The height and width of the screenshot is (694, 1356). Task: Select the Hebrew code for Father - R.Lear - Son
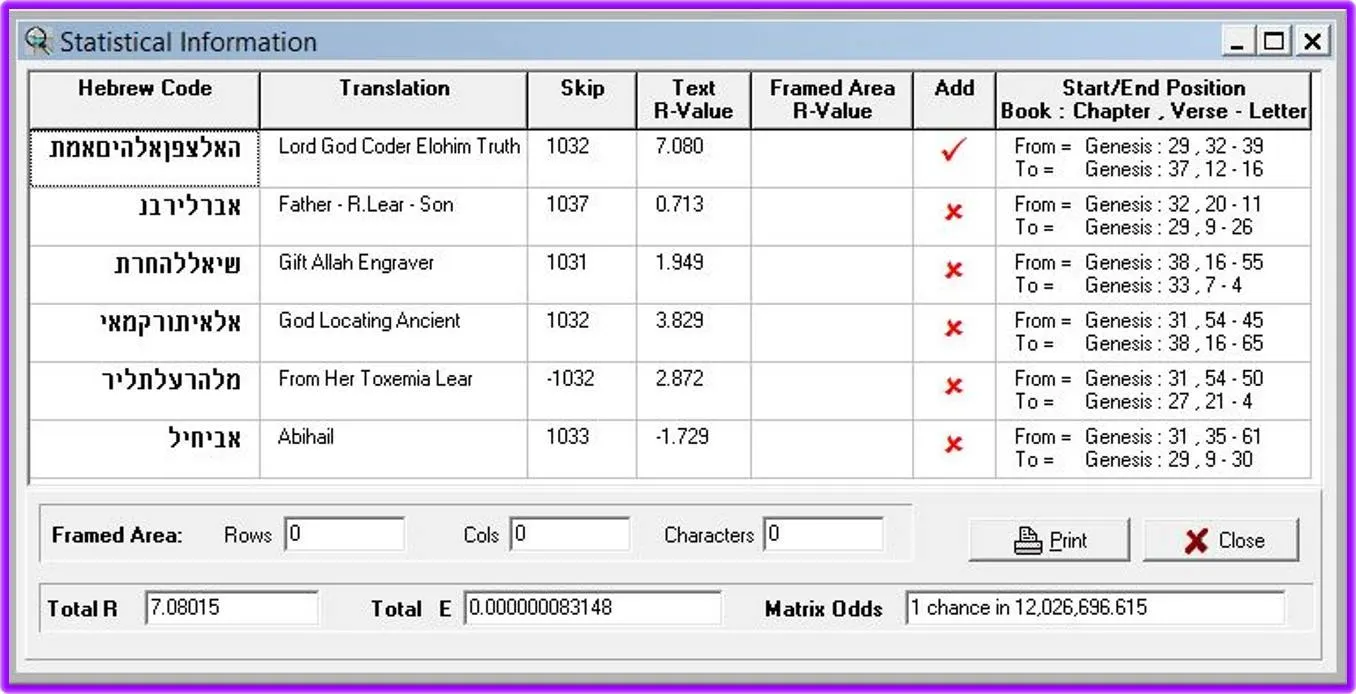tap(145, 217)
